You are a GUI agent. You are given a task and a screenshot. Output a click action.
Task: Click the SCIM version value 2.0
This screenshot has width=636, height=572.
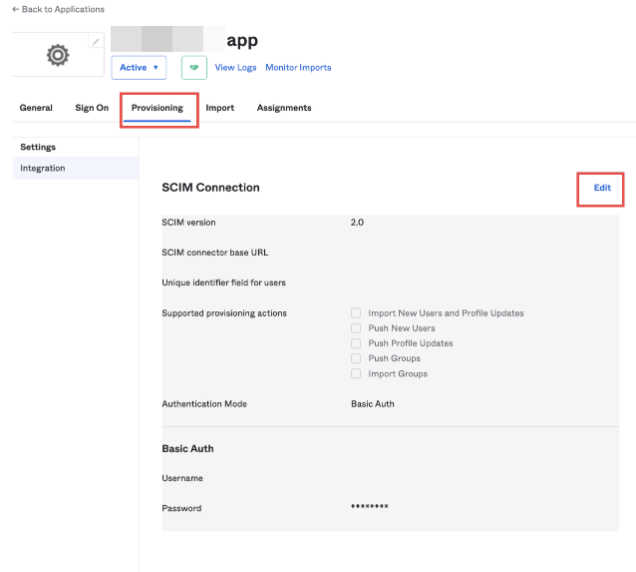point(357,222)
